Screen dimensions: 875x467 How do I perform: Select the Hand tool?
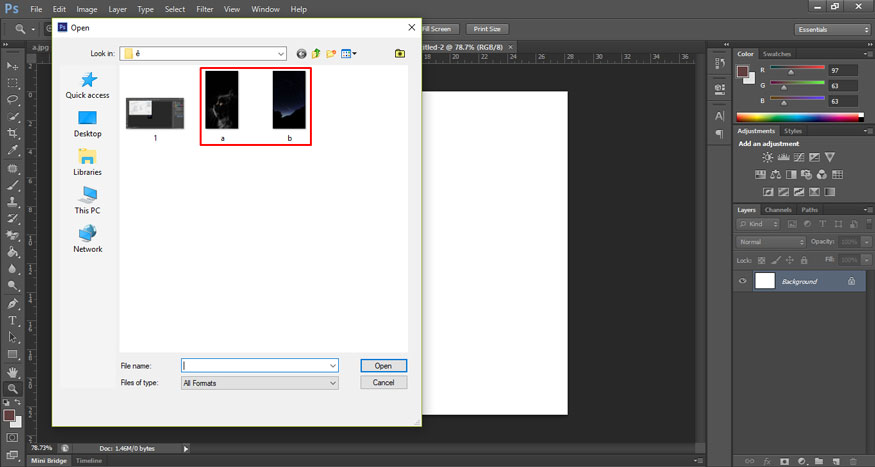coord(12,372)
